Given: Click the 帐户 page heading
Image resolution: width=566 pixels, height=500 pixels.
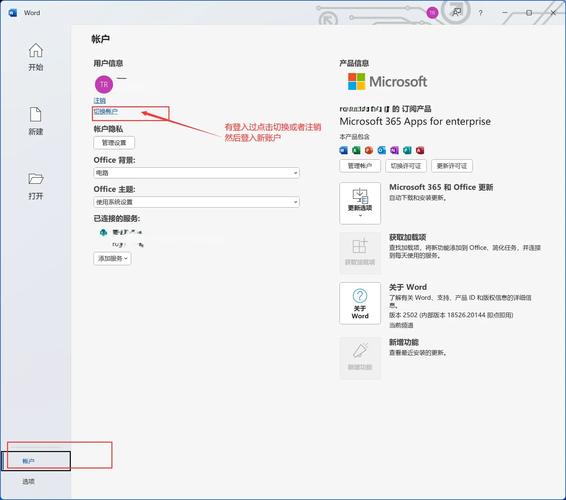Looking at the screenshot, I should tap(100, 39).
